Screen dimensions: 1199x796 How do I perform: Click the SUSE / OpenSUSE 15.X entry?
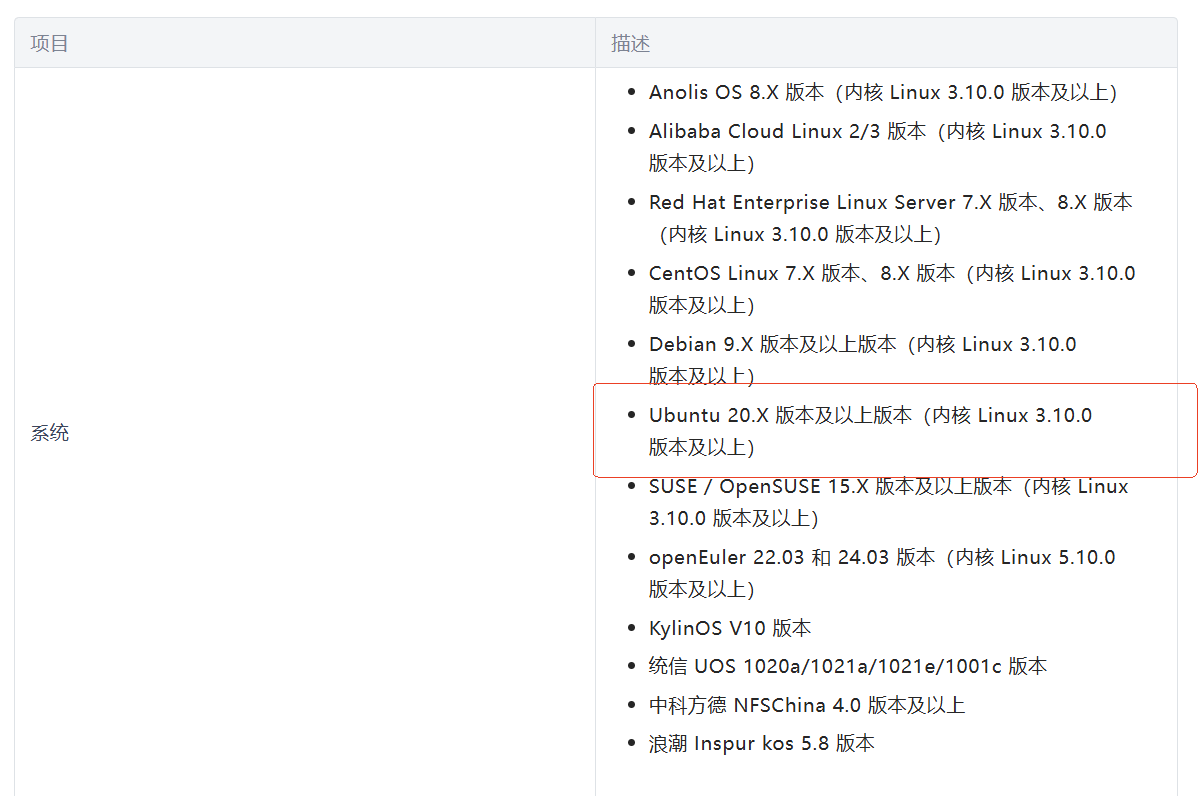pos(888,502)
